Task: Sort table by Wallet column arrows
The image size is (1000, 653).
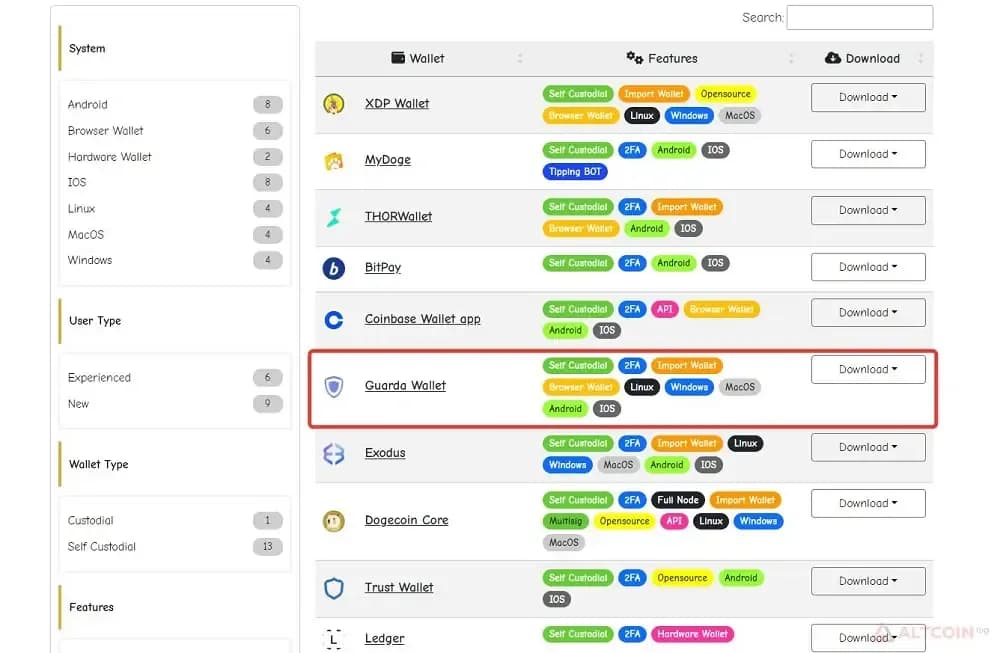Action: 520,59
